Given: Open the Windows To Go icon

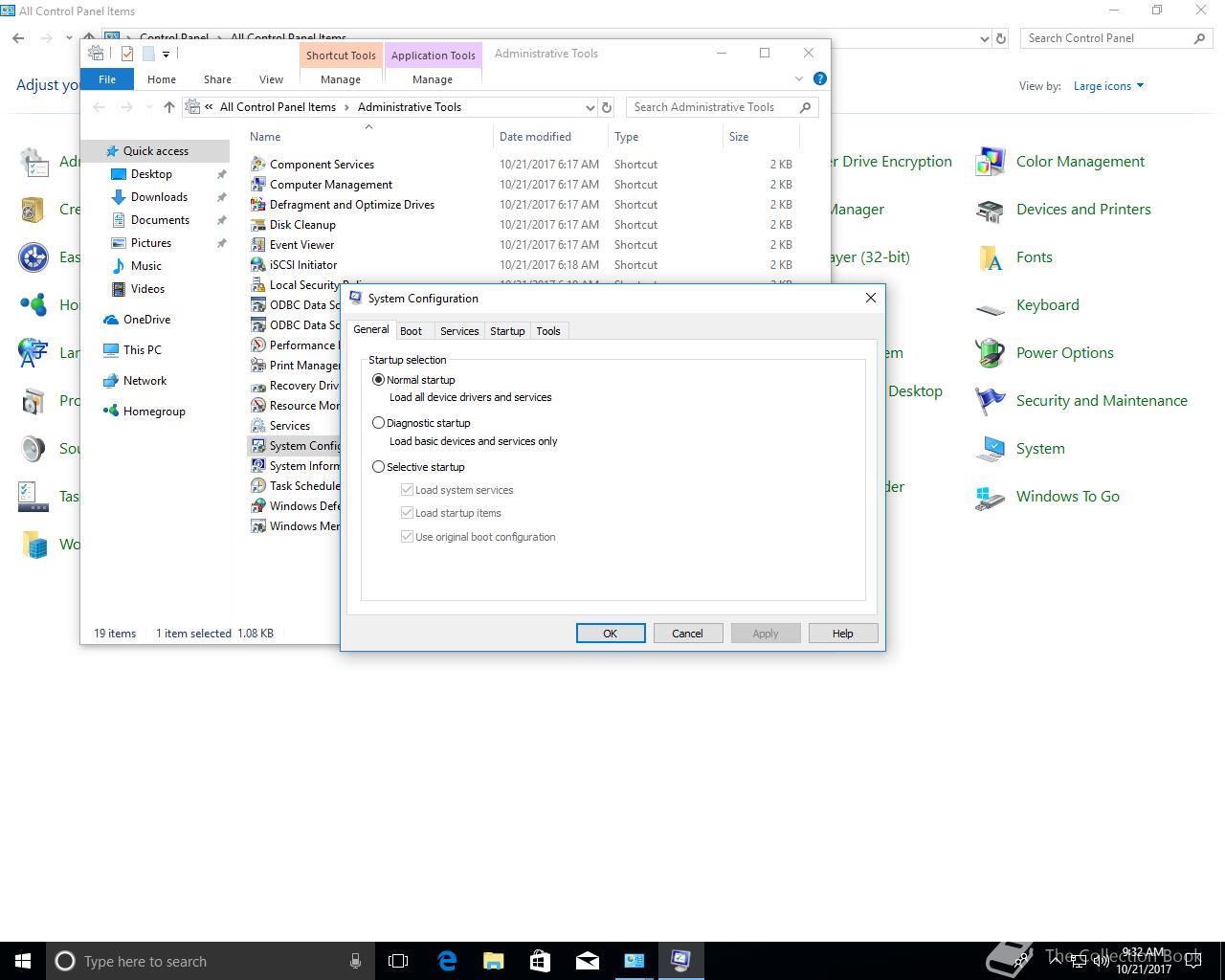Looking at the screenshot, I should pyautogui.click(x=990, y=499).
